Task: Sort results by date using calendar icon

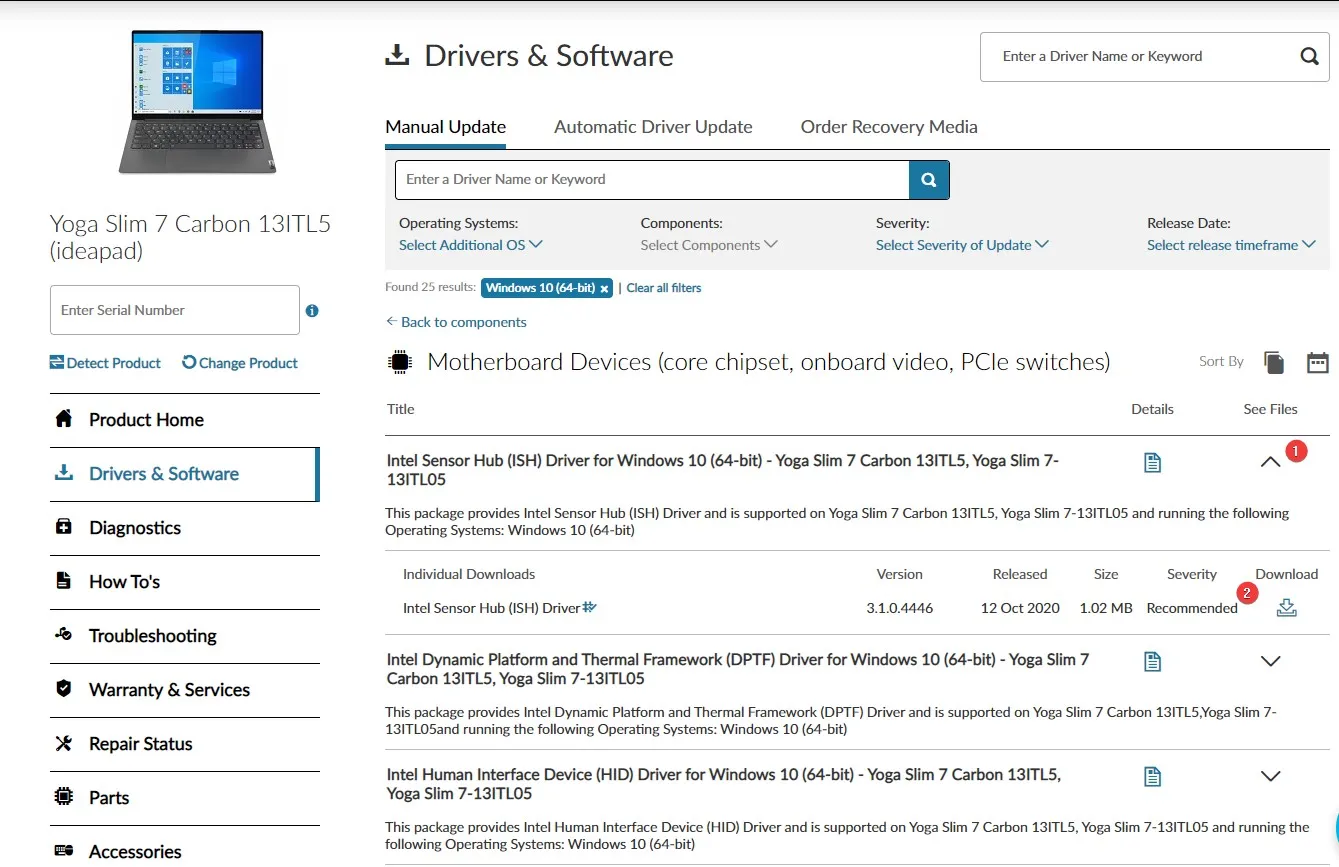Action: tap(1318, 362)
